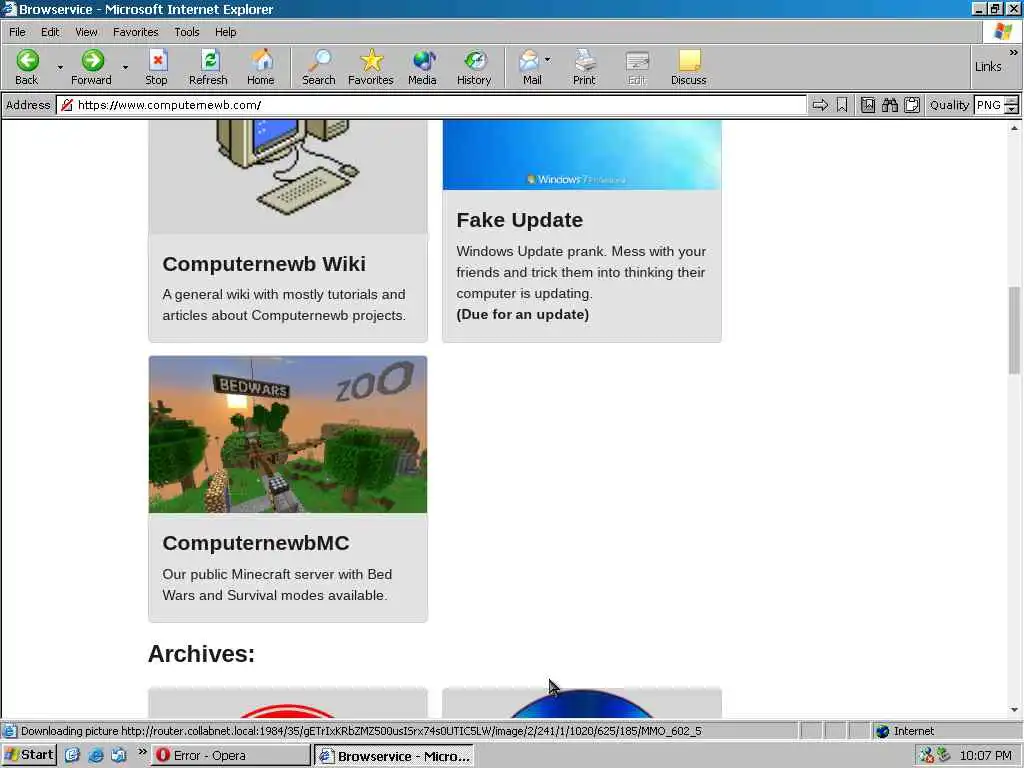Click the scrollbar down arrow

1014,710
